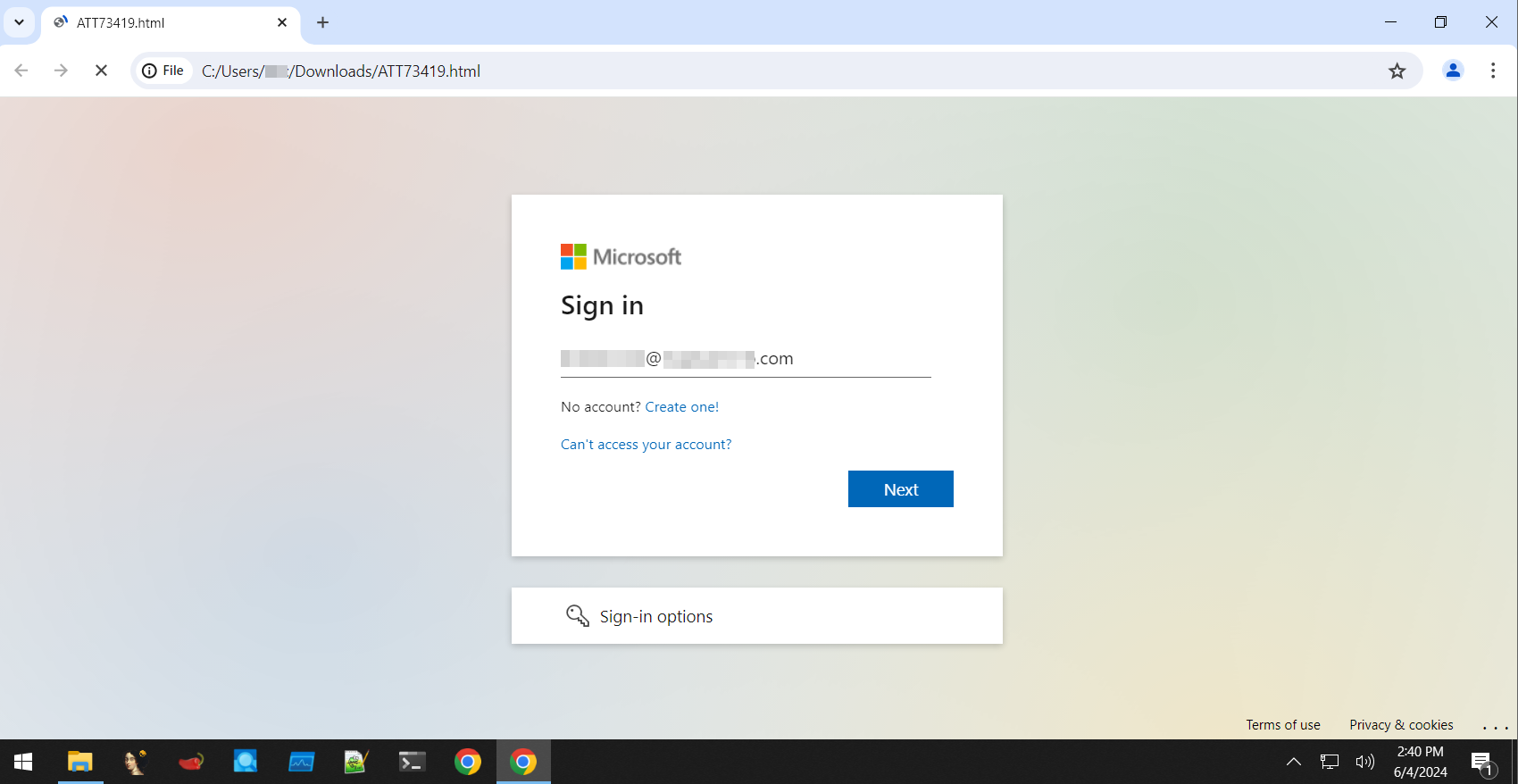Open the footer ellipsis more options
Image resolution: width=1518 pixels, height=784 pixels.
[1495, 726]
